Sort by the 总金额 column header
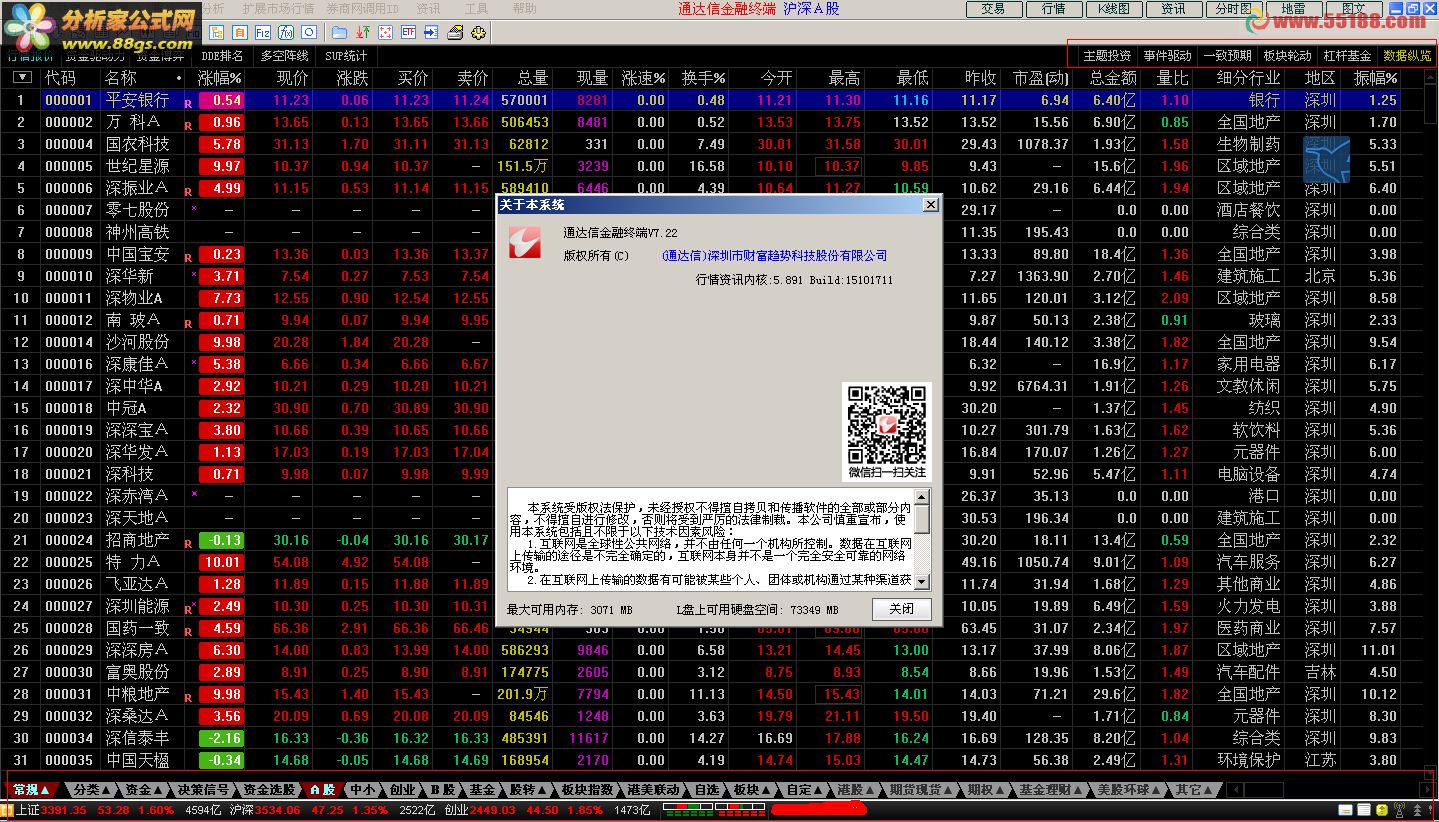 point(1113,77)
